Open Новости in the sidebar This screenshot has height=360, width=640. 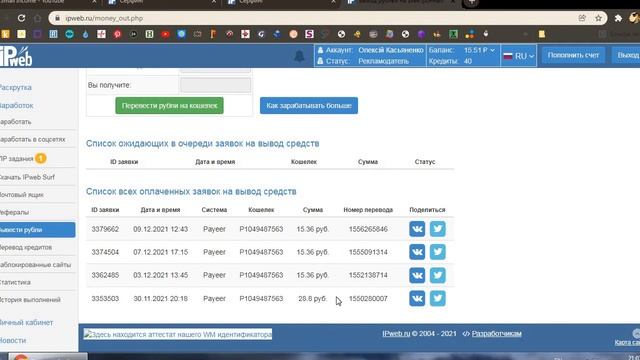(x=13, y=340)
